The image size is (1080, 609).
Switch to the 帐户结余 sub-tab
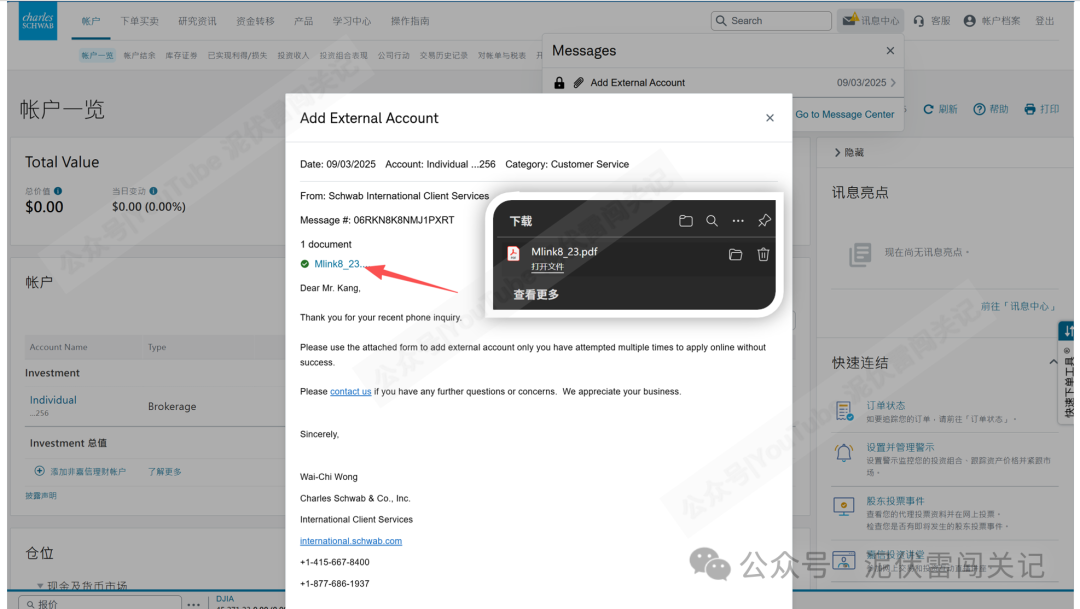point(140,55)
